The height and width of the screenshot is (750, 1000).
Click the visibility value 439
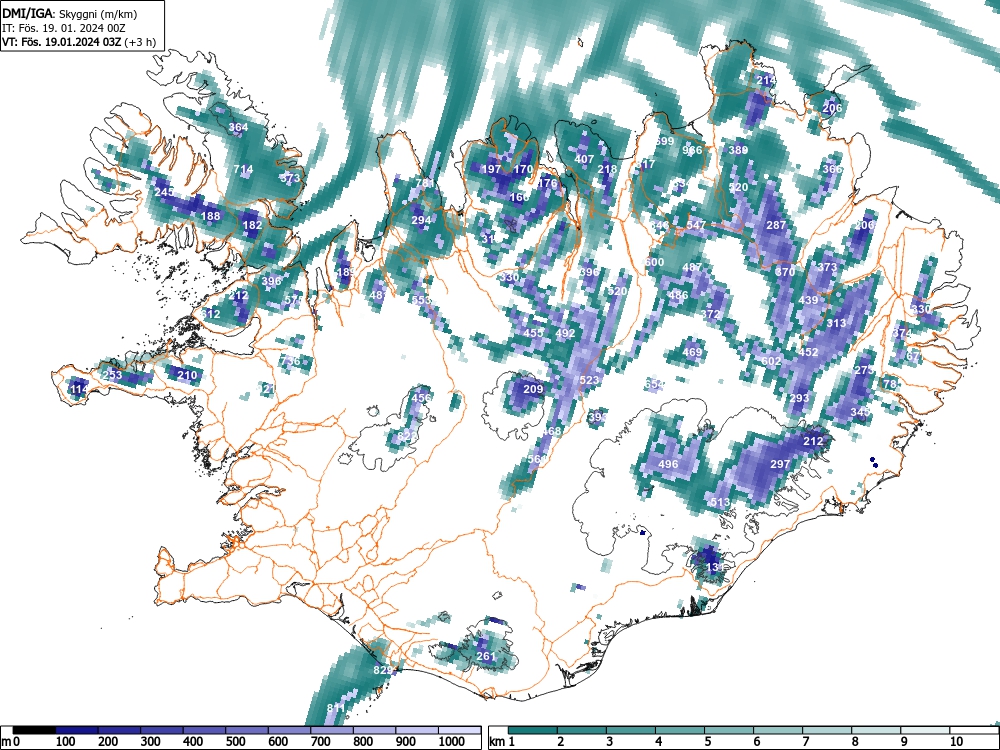(x=808, y=300)
